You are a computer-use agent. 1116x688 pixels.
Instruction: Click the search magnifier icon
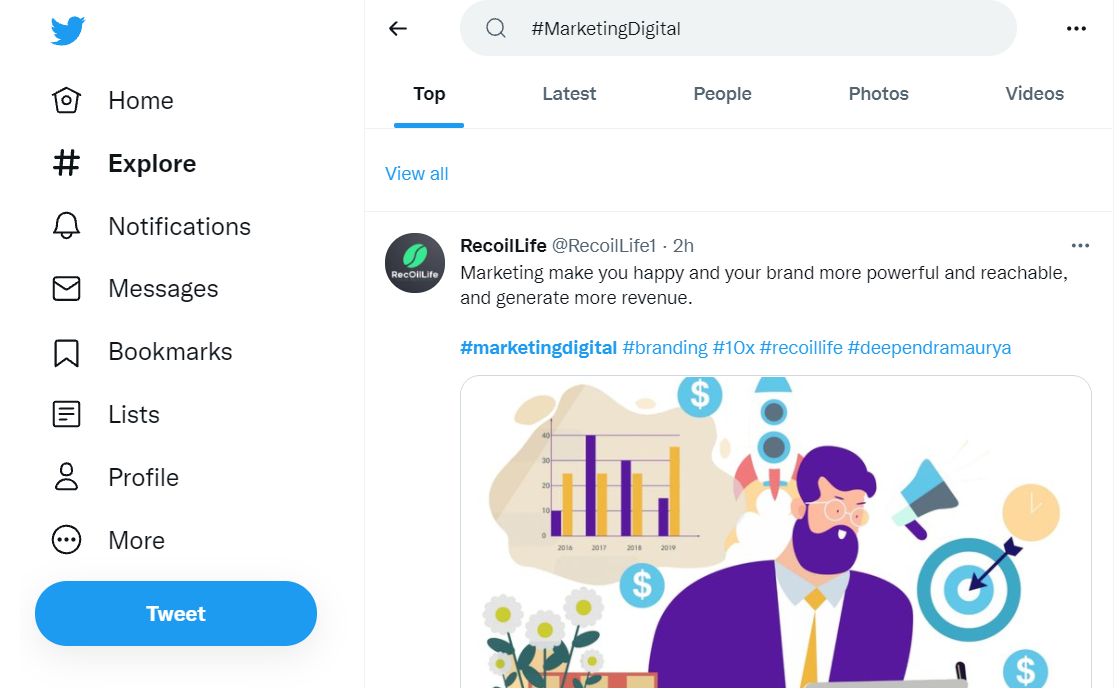click(496, 28)
